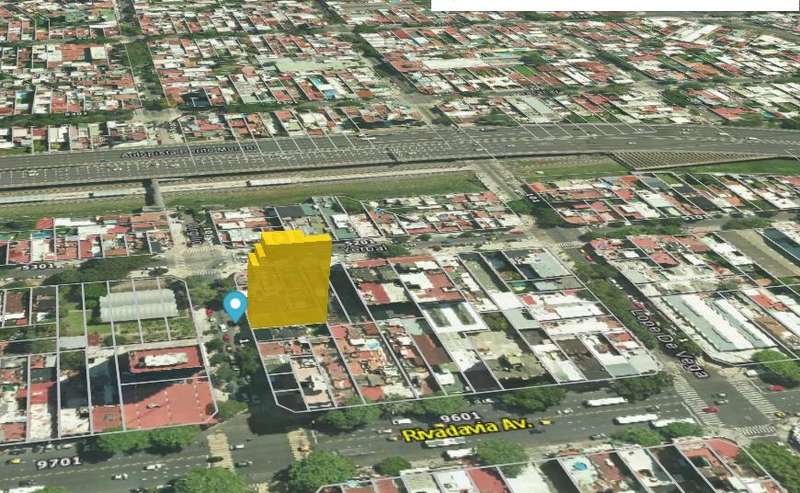Click the white bus on Rivadavia Av.
Screen dimensions: 800x493
[635, 419]
